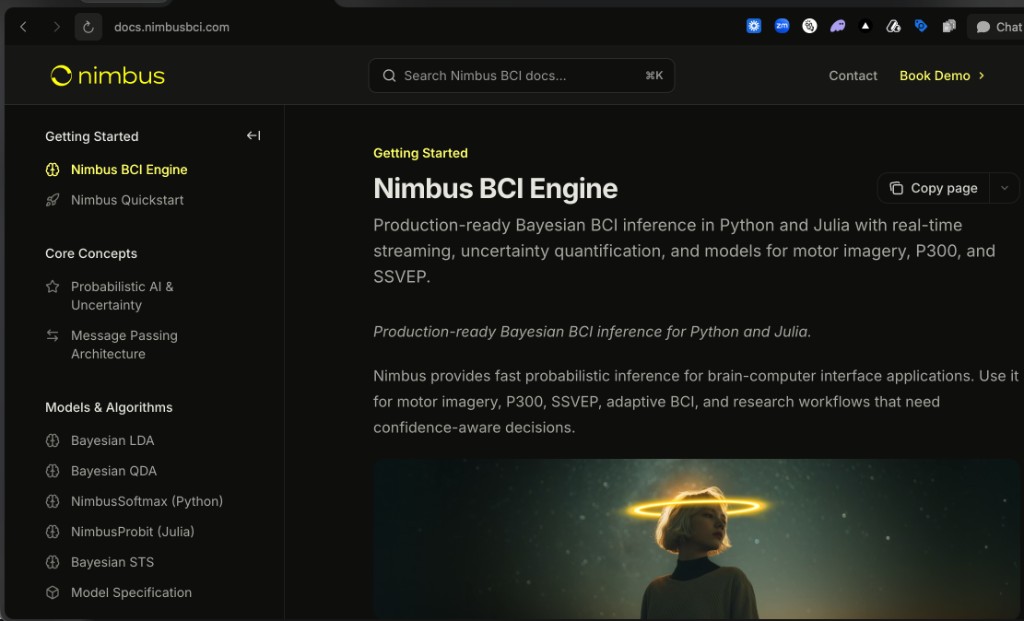Screen dimensions: 1024x621
Task: Open Message Passing Architecture page
Action: [x=124, y=345]
